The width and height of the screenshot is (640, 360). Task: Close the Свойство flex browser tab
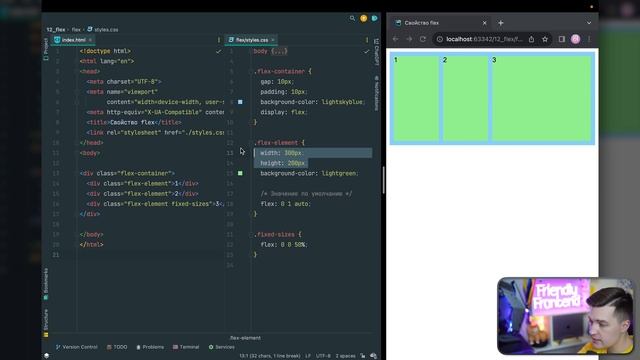point(484,23)
